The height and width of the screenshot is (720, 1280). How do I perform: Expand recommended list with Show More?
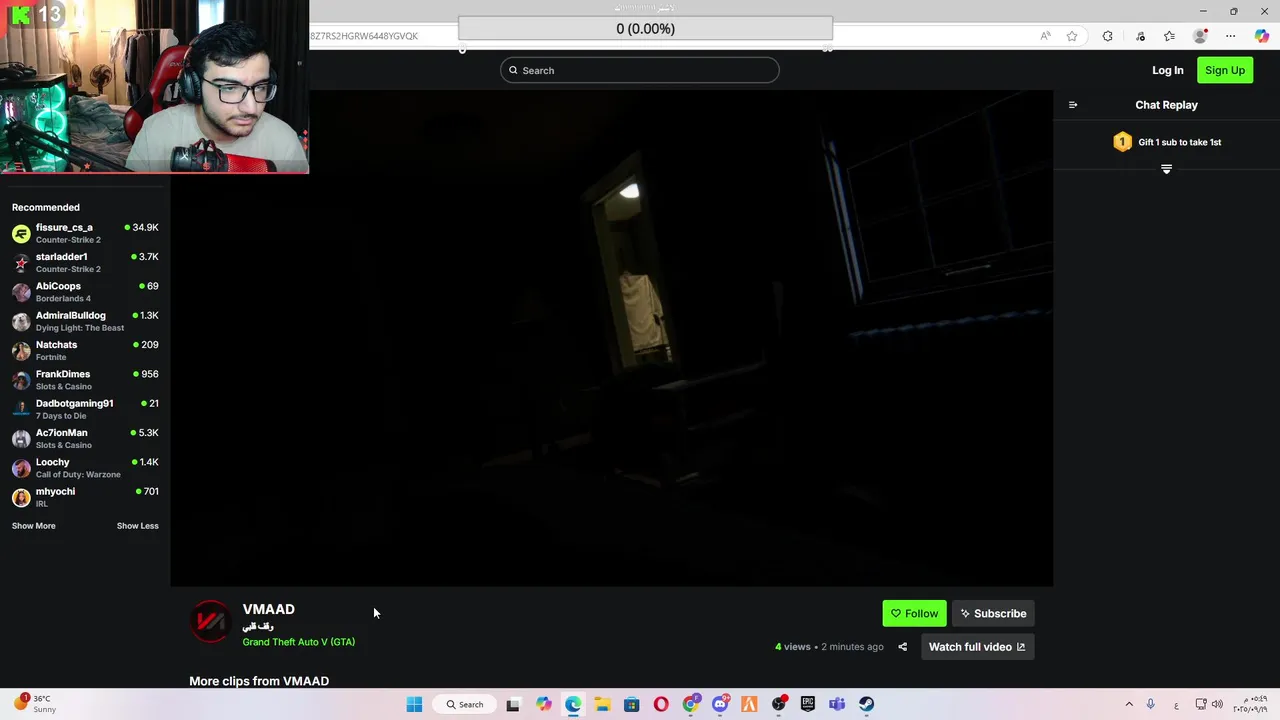tap(34, 526)
